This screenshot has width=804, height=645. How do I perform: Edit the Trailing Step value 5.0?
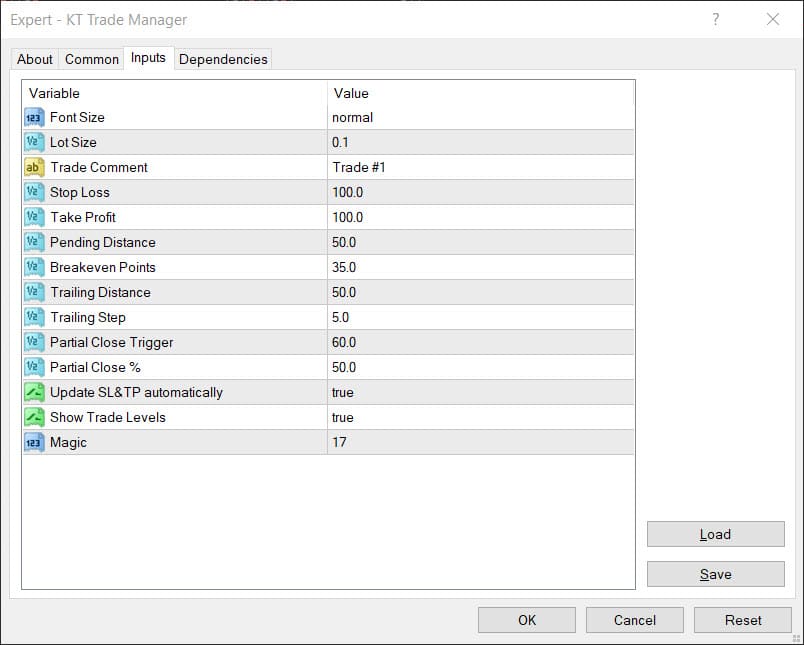pyautogui.click(x=480, y=317)
